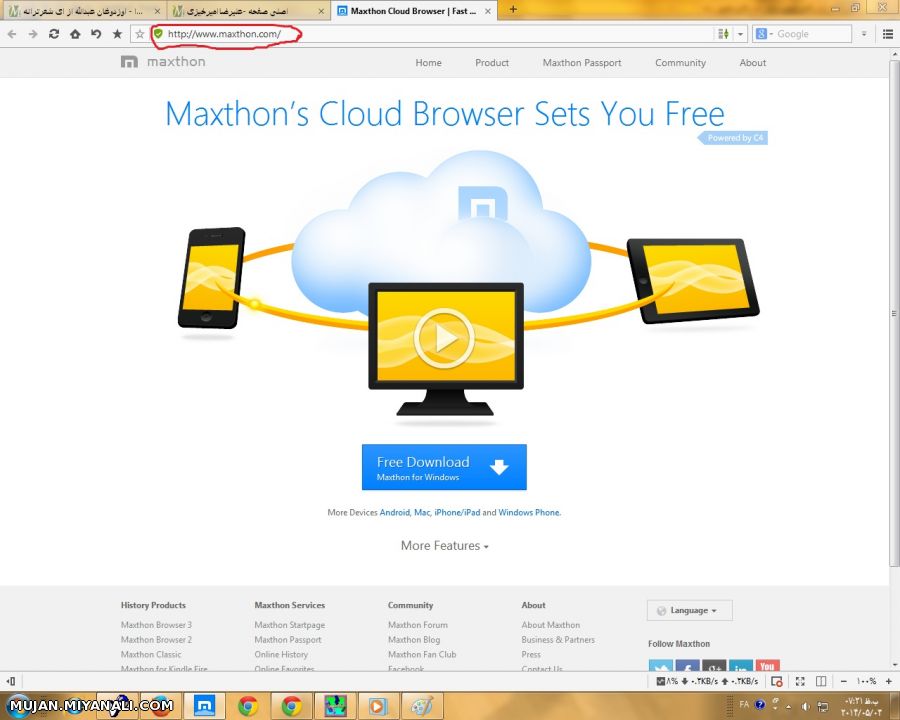900x720 pixels.
Task: Open the Community menu item
Action: coord(680,63)
